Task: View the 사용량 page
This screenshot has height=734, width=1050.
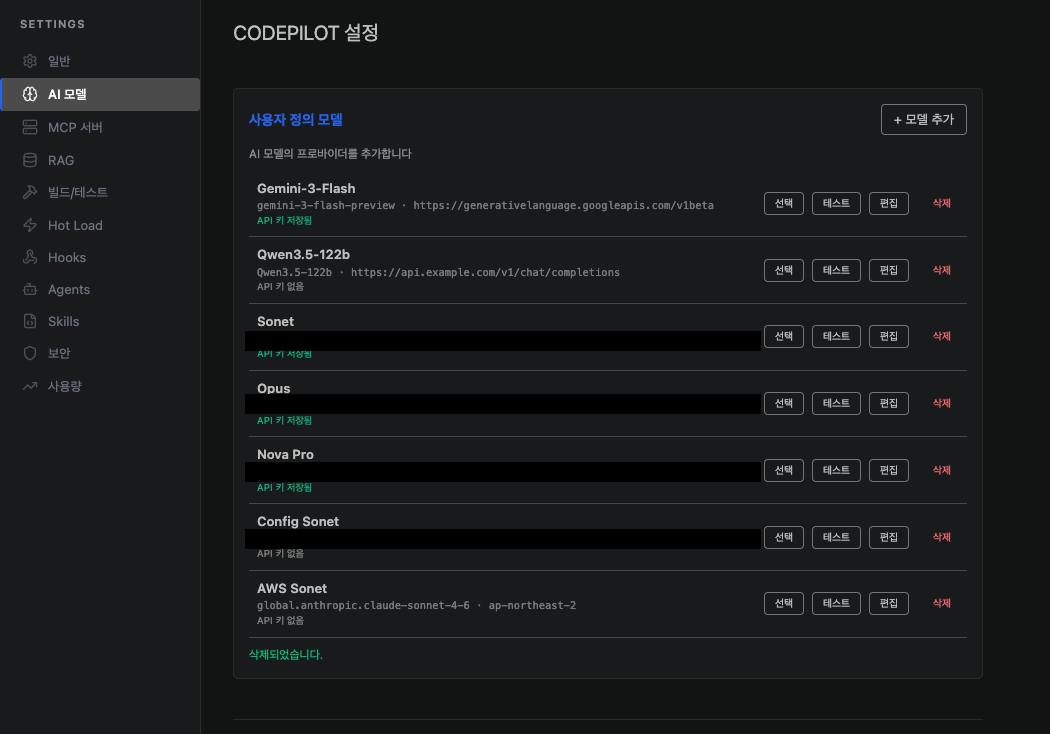Action: click(100, 386)
